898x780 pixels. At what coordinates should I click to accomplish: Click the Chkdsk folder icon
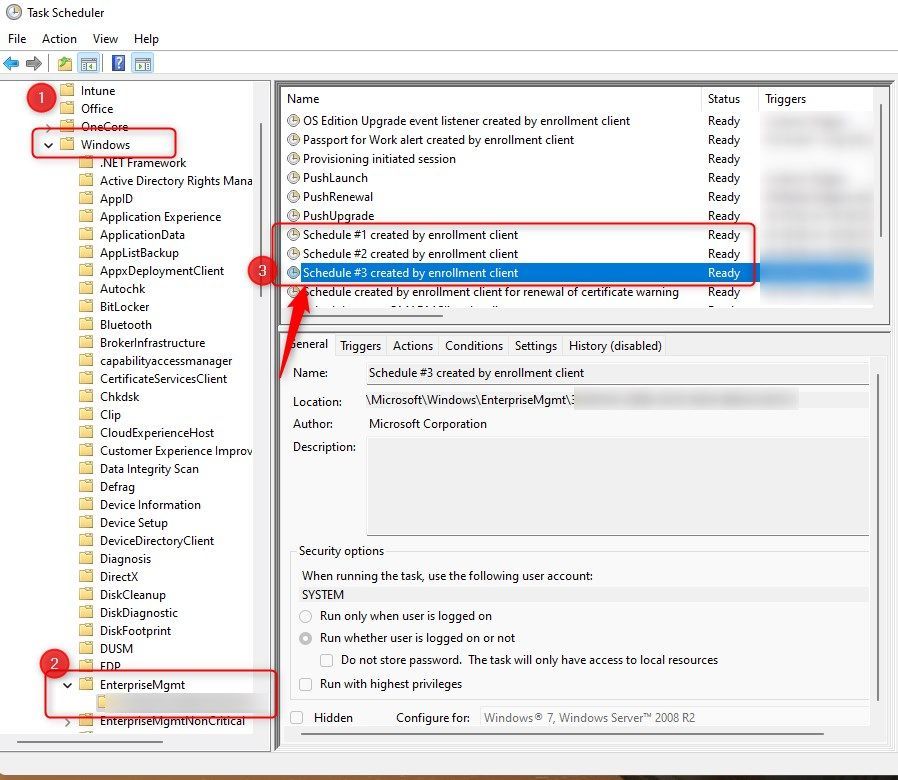click(86, 396)
